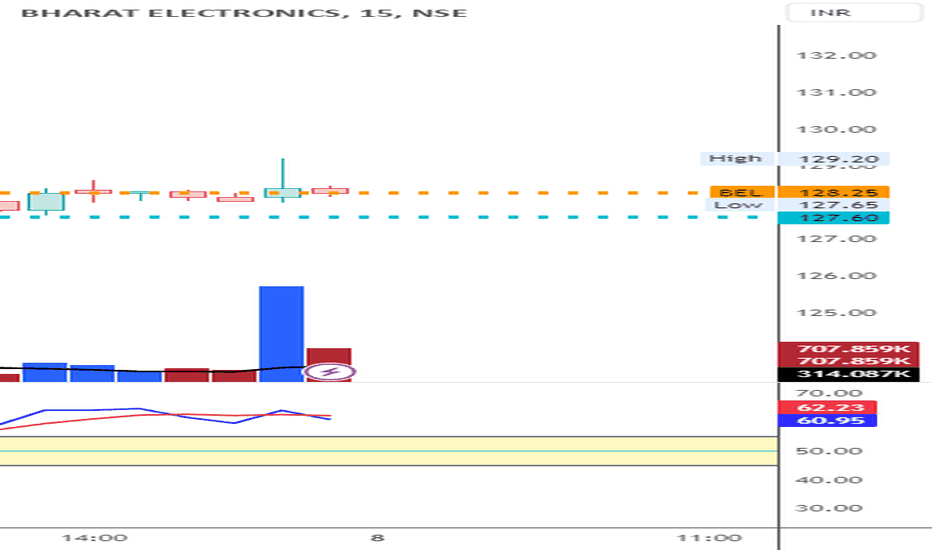Screen dimensions: 932x550
Task: Click the cyan 127.60 price tag
Action: point(833,218)
